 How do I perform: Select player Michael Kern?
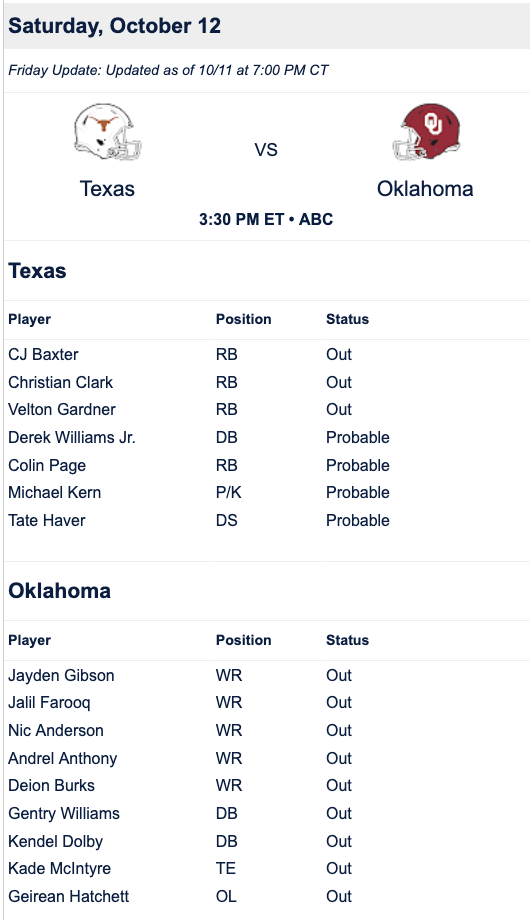click(x=55, y=493)
